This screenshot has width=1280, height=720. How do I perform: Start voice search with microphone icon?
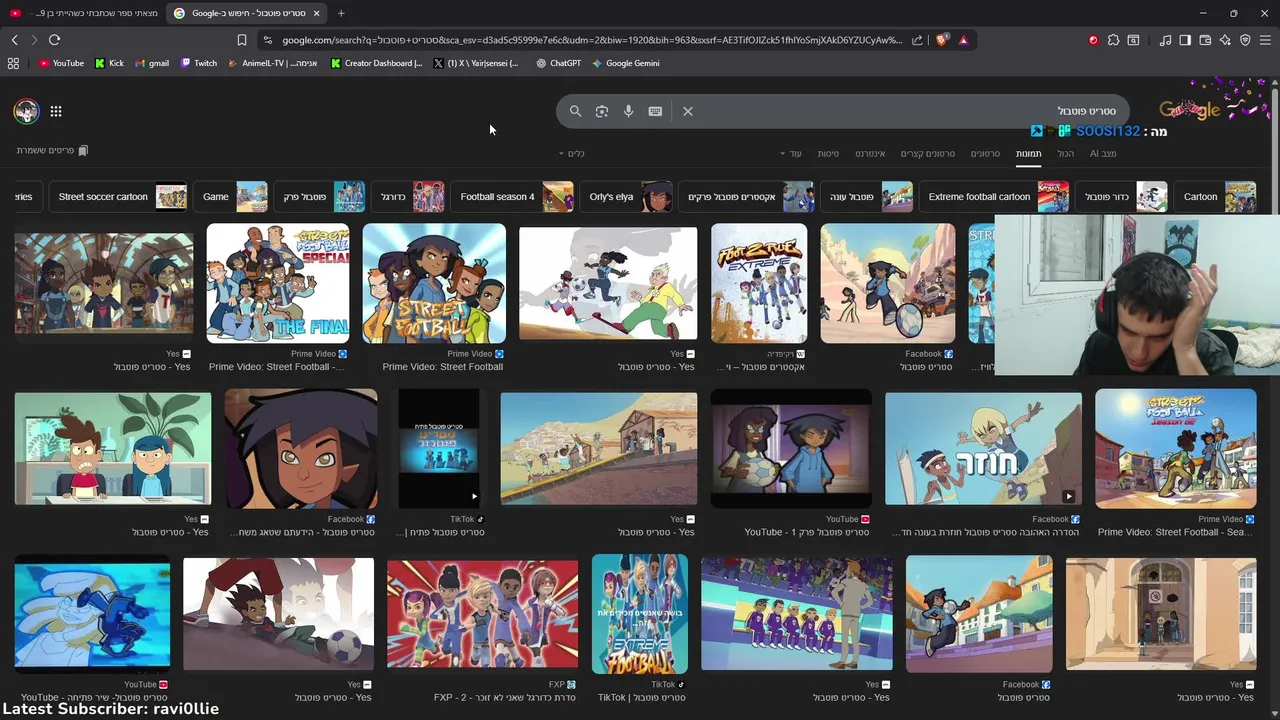pyautogui.click(x=628, y=111)
